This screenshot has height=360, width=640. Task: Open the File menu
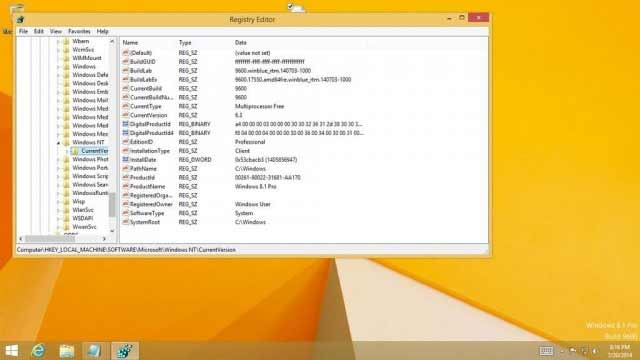[23, 31]
